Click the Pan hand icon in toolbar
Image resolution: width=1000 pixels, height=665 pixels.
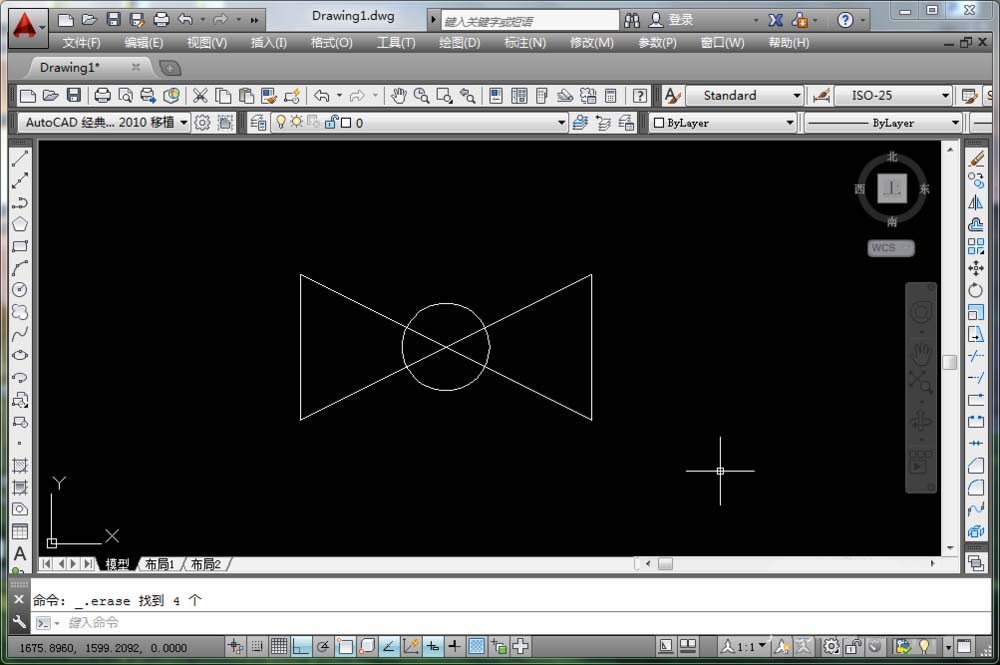(x=399, y=96)
